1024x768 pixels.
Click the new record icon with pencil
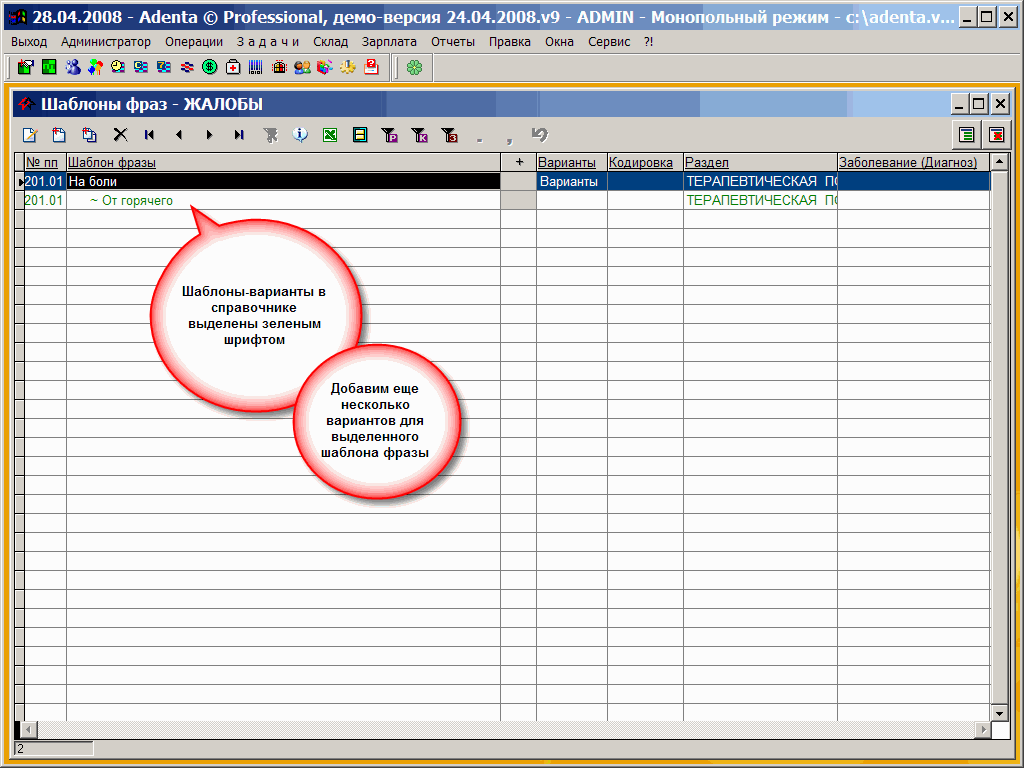(x=30, y=135)
